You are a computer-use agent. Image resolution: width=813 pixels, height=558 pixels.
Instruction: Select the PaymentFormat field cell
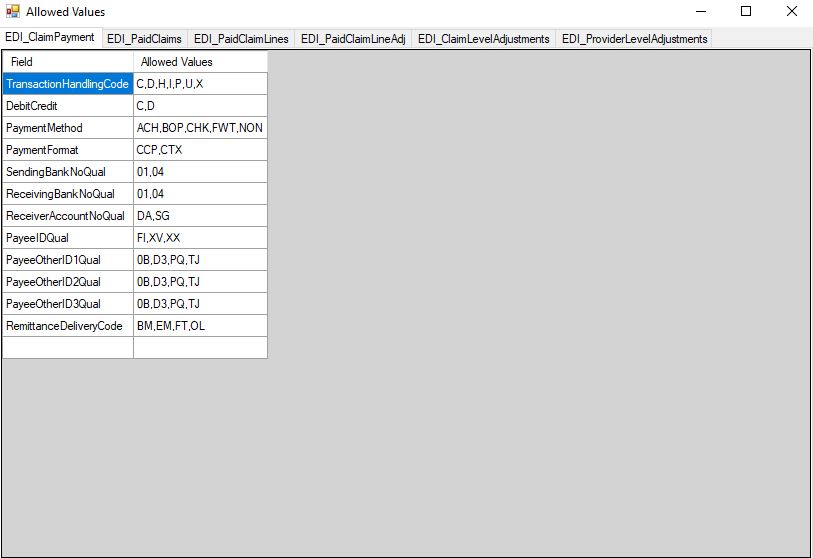68,150
